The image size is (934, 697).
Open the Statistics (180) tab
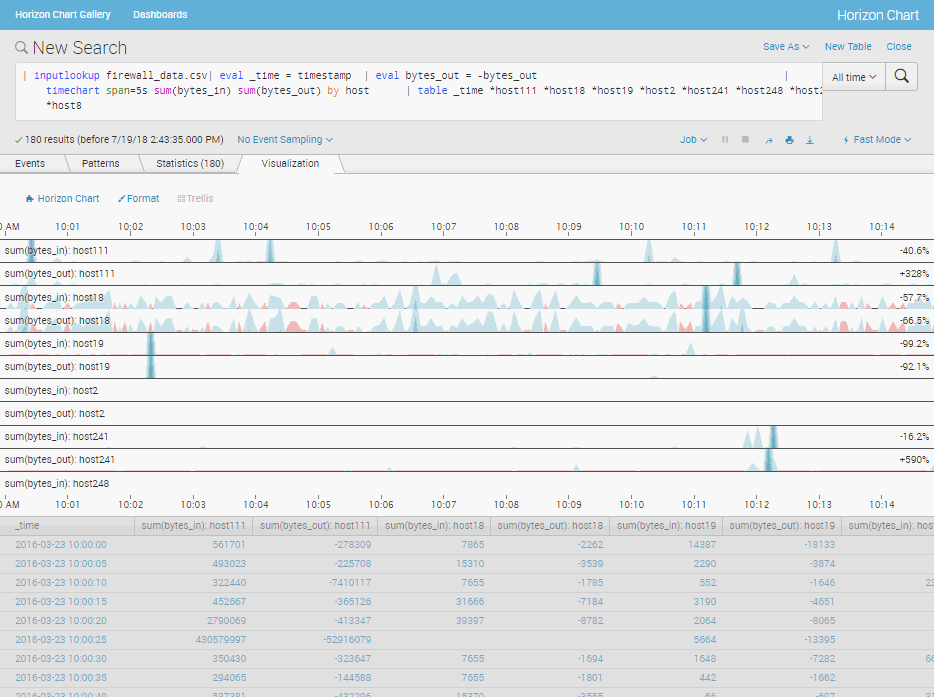(190, 163)
